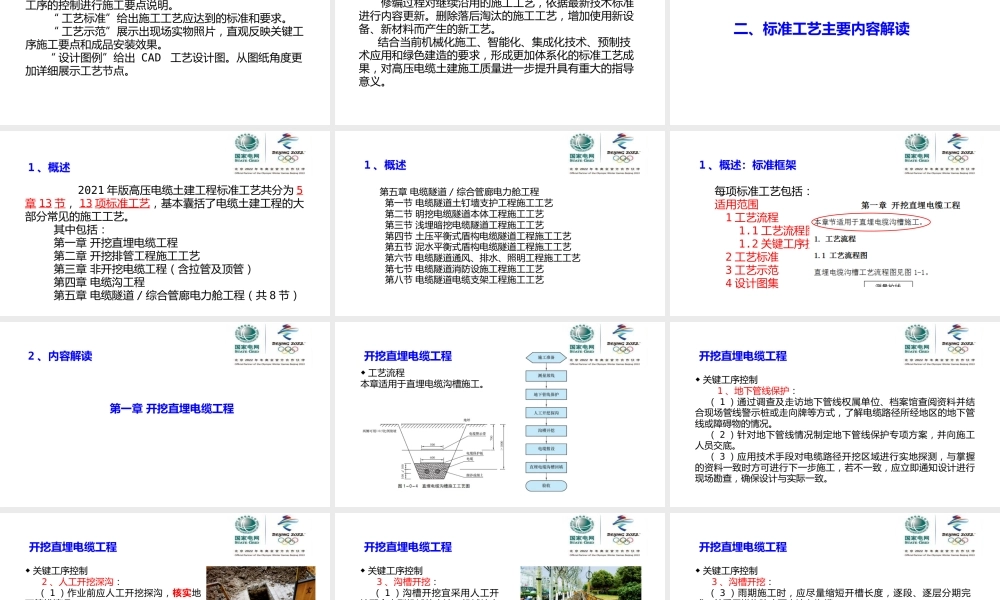Click the red circled note "本章节适用于直埋电缆沟槽施工"
1000x600 pixels.
tap(871, 222)
